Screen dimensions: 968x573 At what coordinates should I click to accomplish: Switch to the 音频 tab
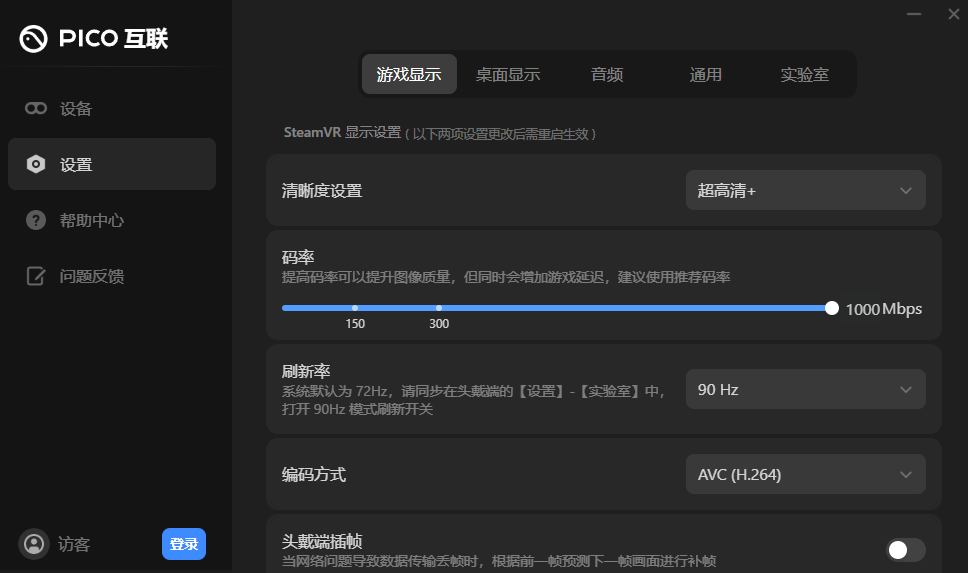[607, 75]
